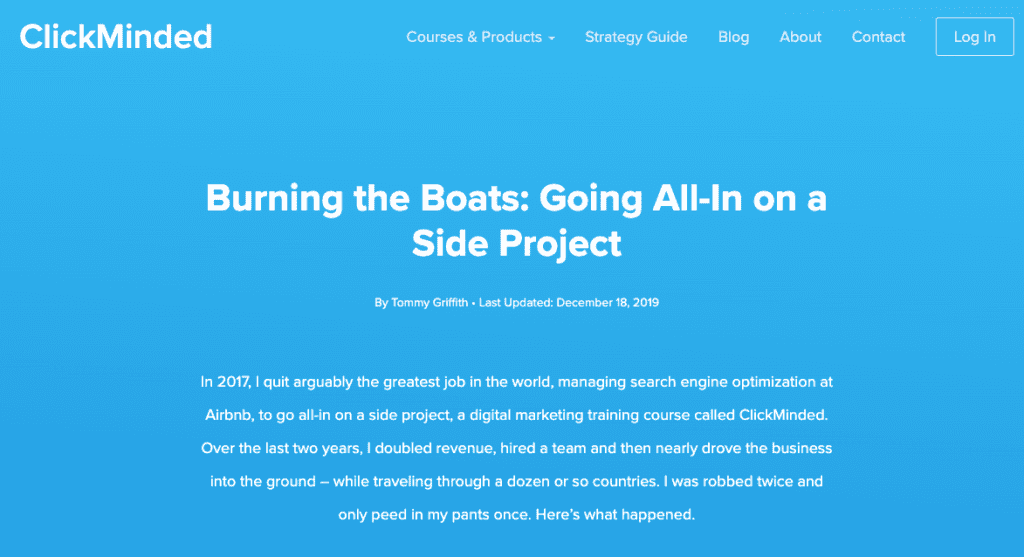Click the Side Project line of the title

[516, 243]
